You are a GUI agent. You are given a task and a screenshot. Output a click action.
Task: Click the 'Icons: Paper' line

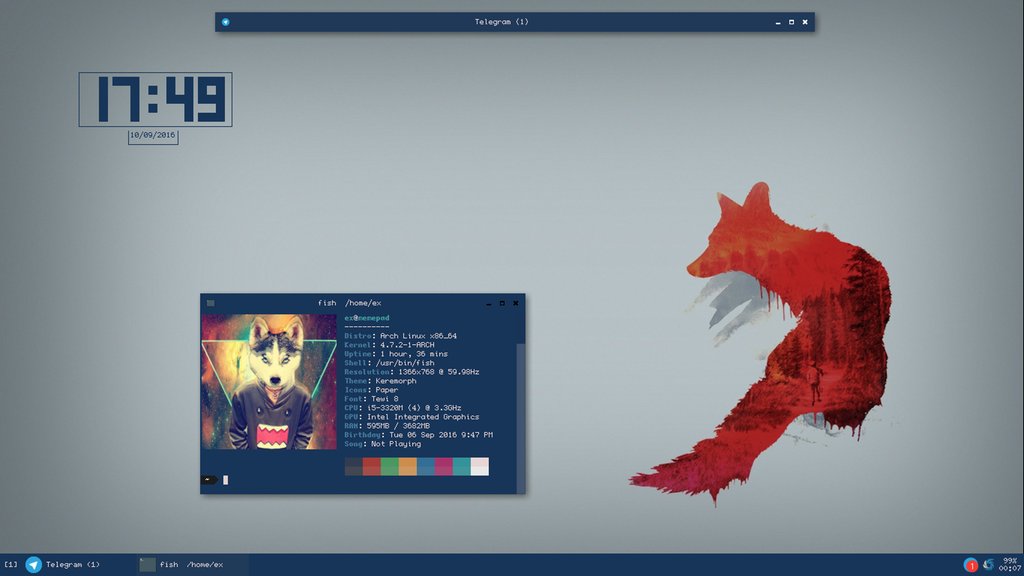pyautogui.click(x=372, y=390)
